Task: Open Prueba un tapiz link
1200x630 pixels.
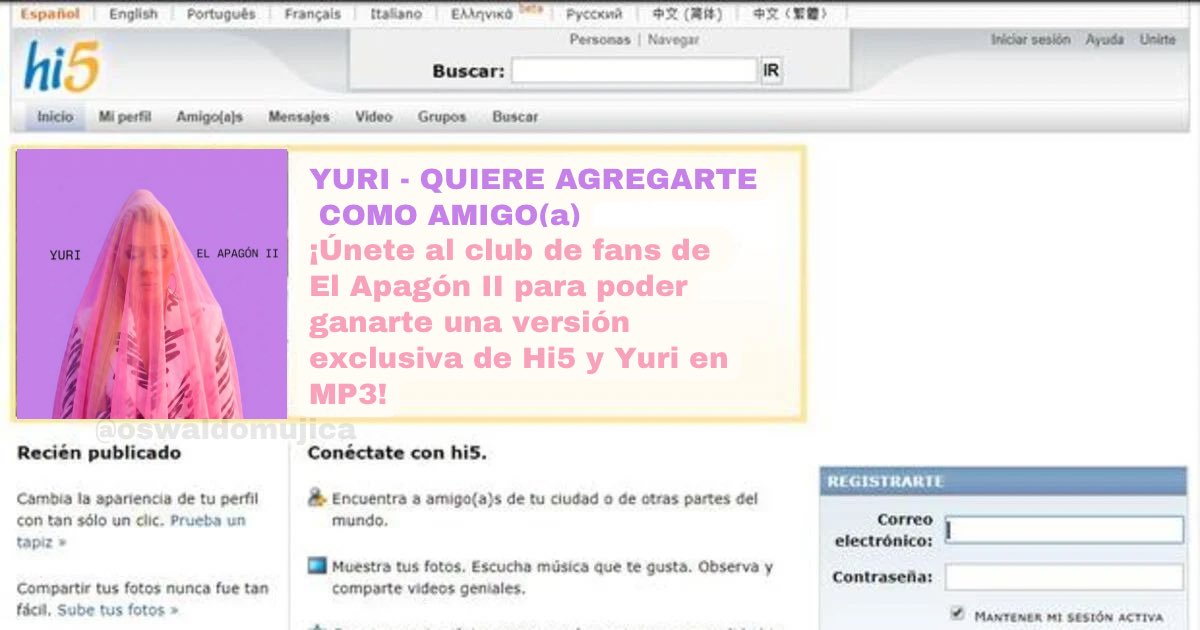Action: pos(131,531)
